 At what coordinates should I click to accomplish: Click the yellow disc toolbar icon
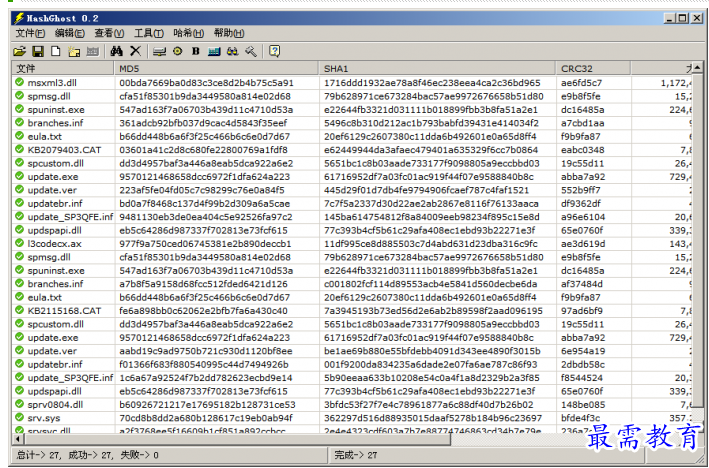click(177, 51)
